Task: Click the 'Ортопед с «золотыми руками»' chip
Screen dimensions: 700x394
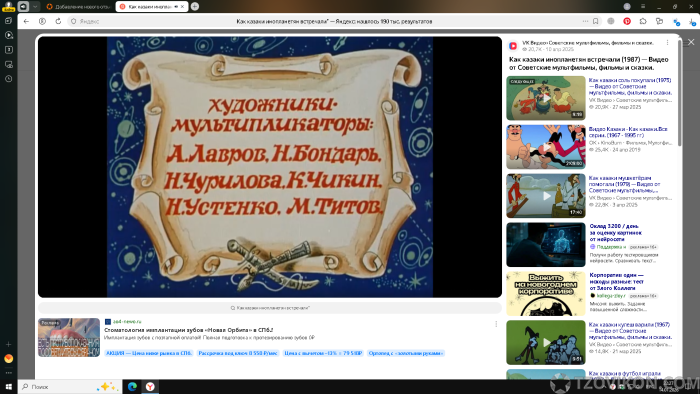Action: (406, 353)
